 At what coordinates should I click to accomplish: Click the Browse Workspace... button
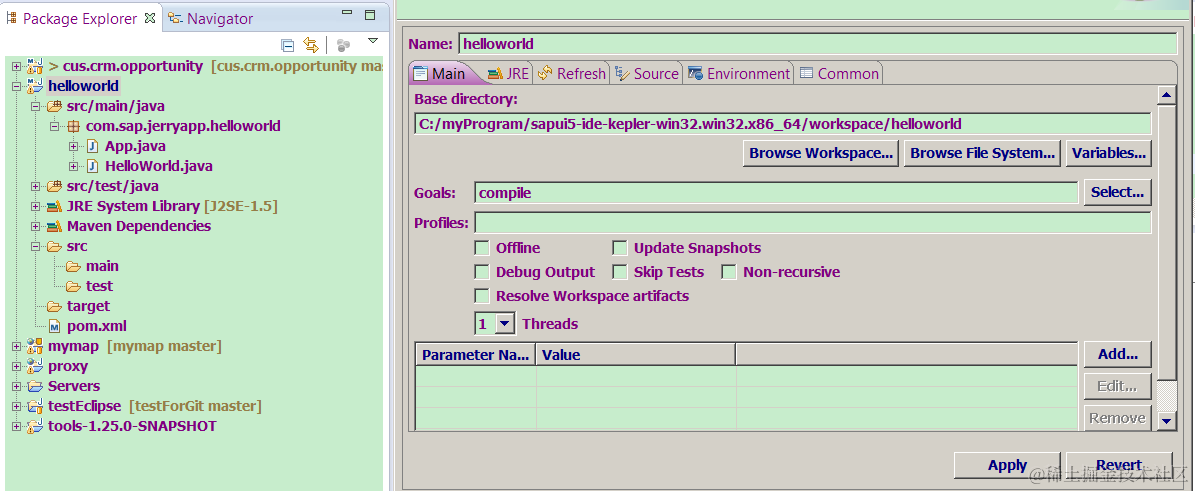[821, 153]
